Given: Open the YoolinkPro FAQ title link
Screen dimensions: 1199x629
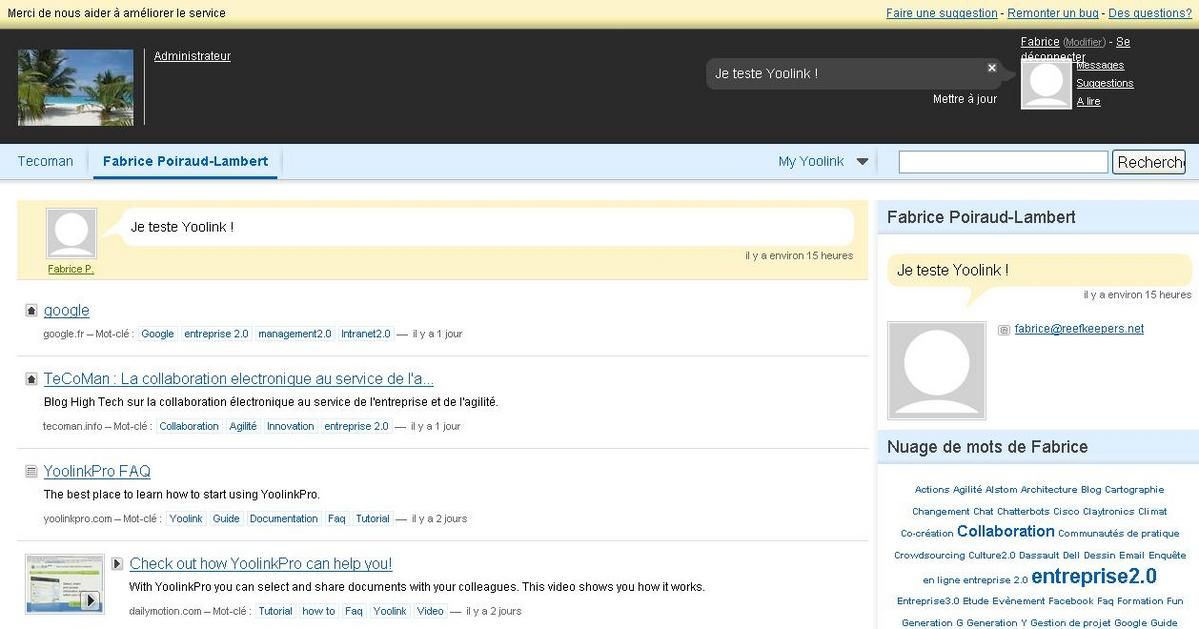Looking at the screenshot, I should 97,472.
